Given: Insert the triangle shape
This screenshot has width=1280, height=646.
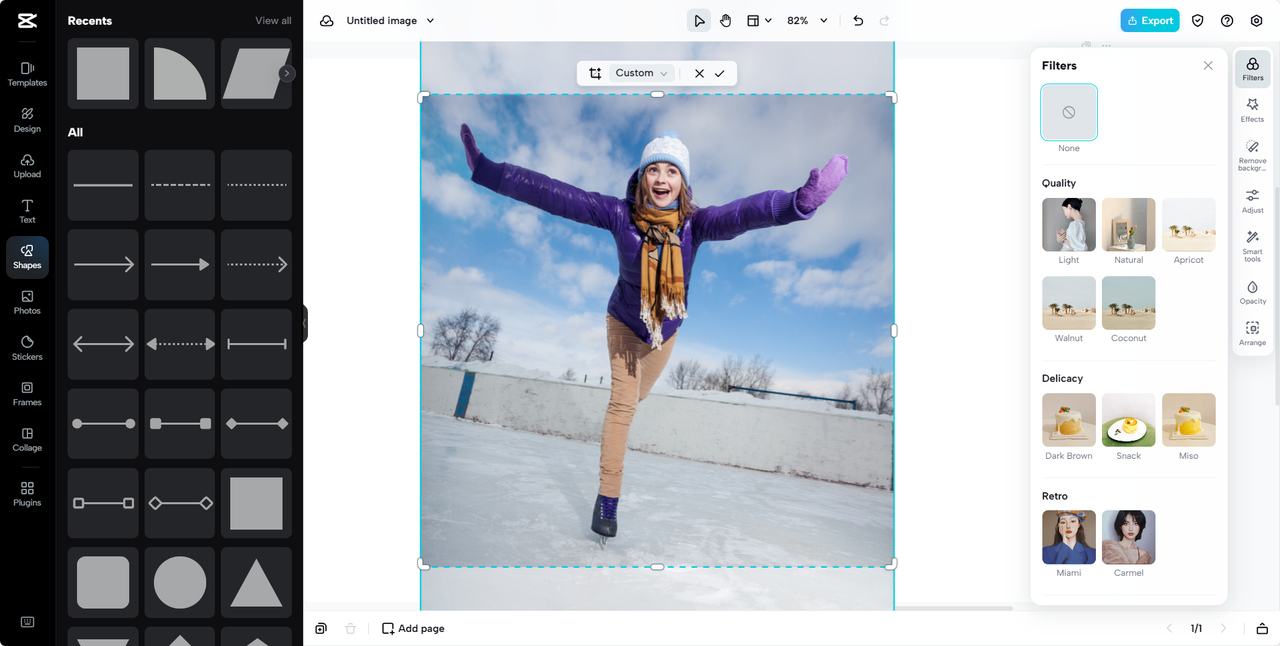Looking at the screenshot, I should click(257, 583).
